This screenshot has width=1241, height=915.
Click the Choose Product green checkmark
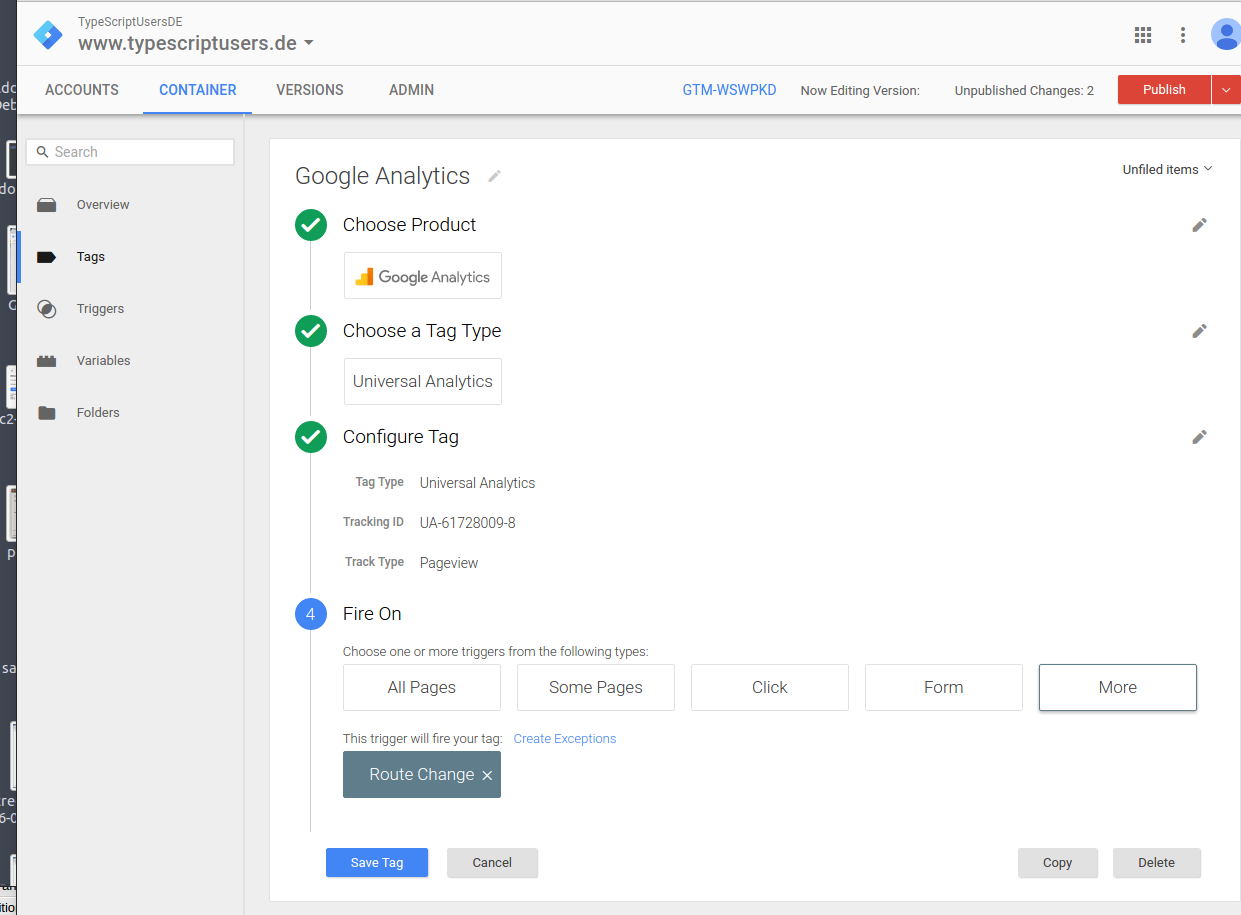pos(311,225)
